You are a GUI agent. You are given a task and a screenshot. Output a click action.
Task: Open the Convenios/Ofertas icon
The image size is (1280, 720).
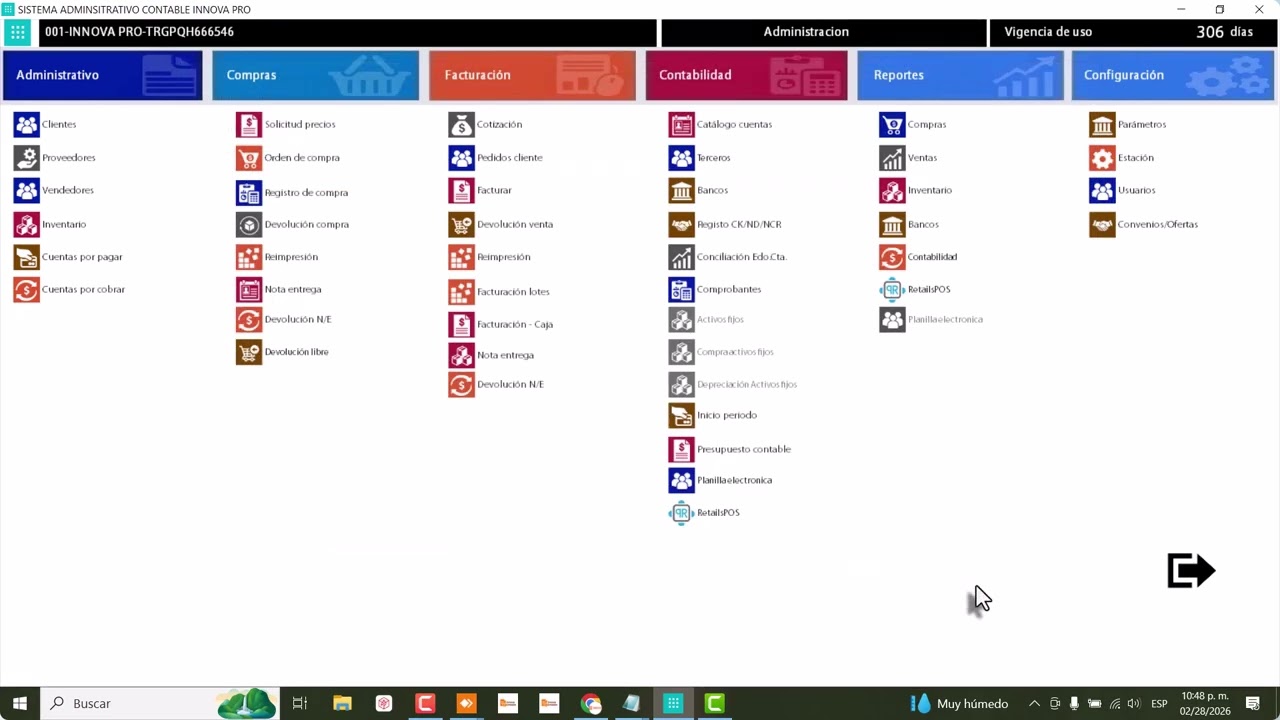pyautogui.click(x=1102, y=224)
